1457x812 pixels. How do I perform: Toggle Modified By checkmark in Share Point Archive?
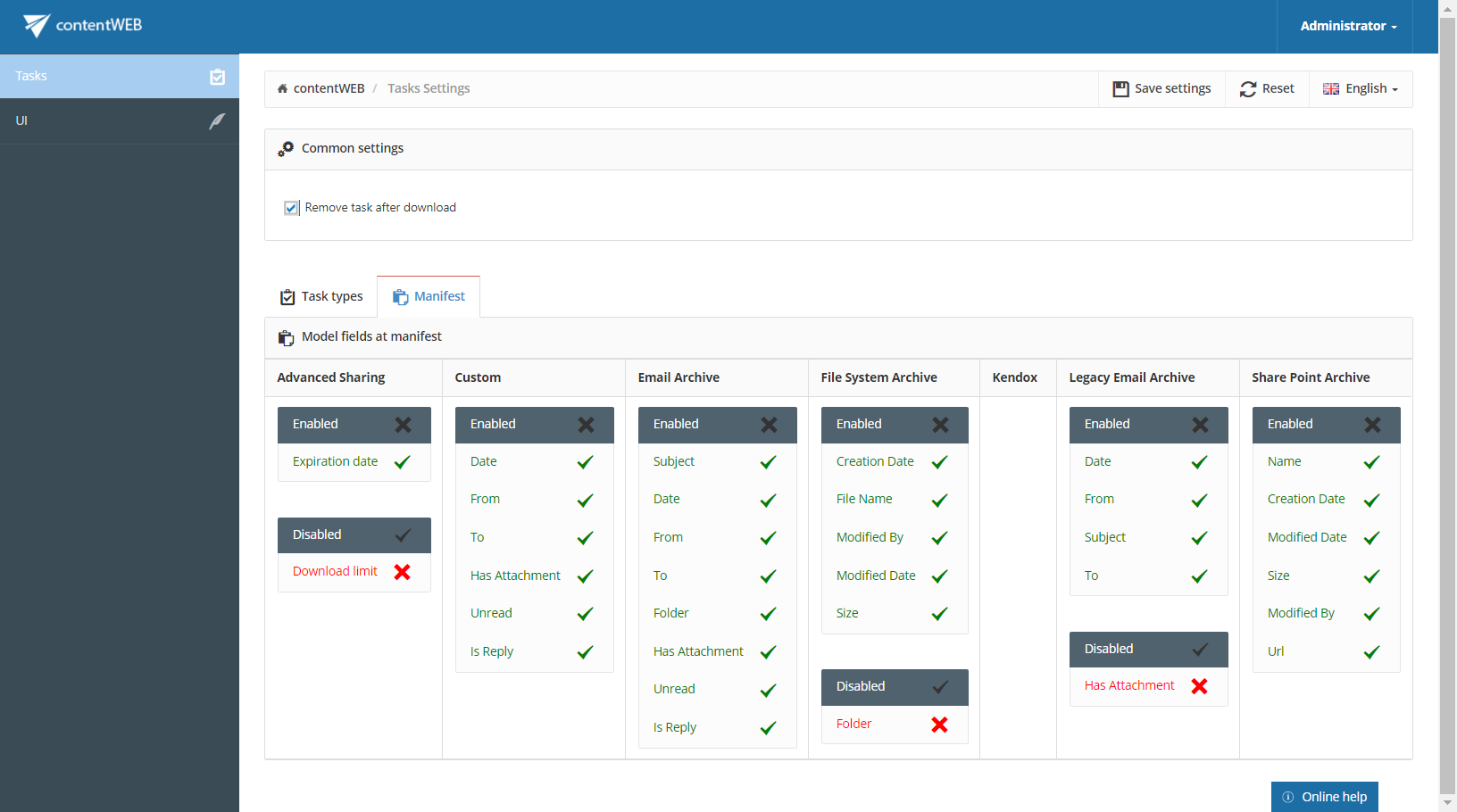click(x=1372, y=614)
